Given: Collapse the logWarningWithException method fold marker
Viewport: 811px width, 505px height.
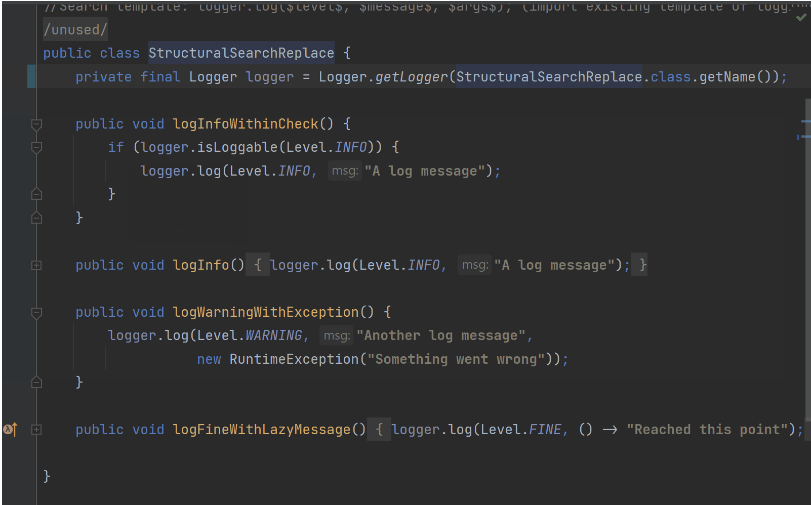Looking at the screenshot, I should [36, 313].
